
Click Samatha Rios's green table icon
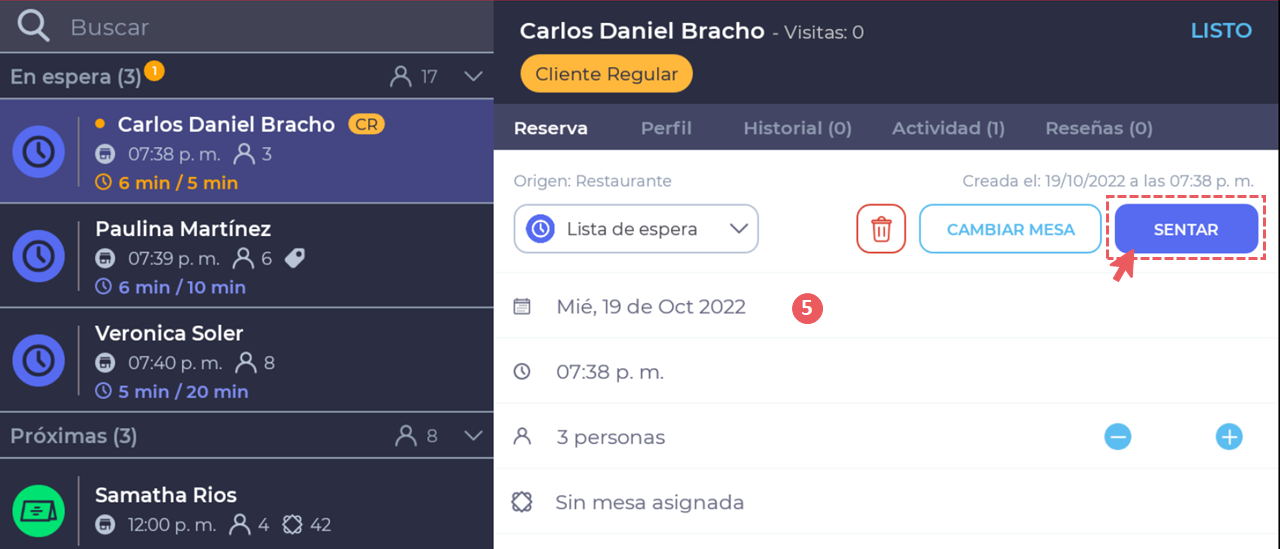[39, 511]
